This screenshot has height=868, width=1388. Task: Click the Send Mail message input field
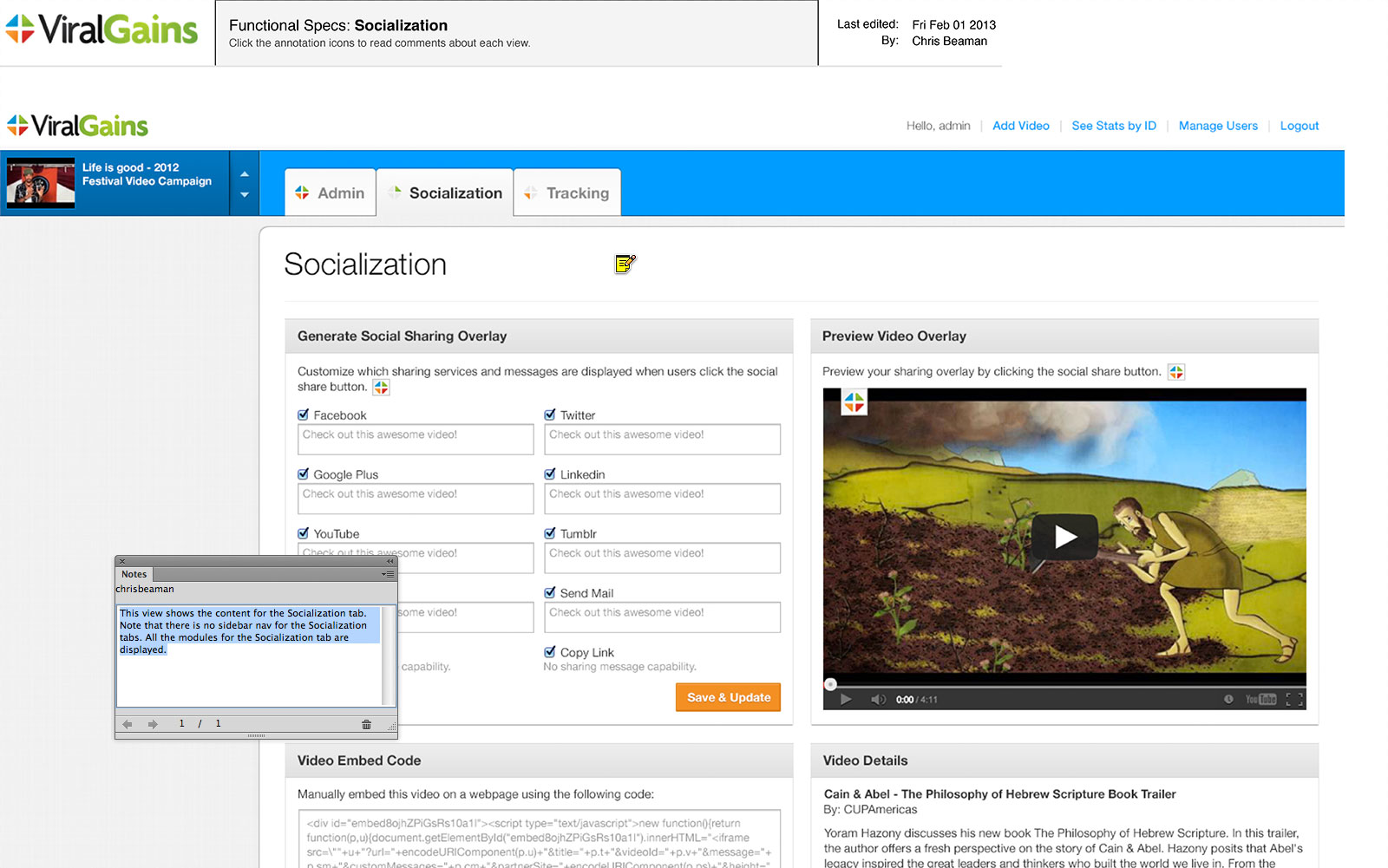662,617
